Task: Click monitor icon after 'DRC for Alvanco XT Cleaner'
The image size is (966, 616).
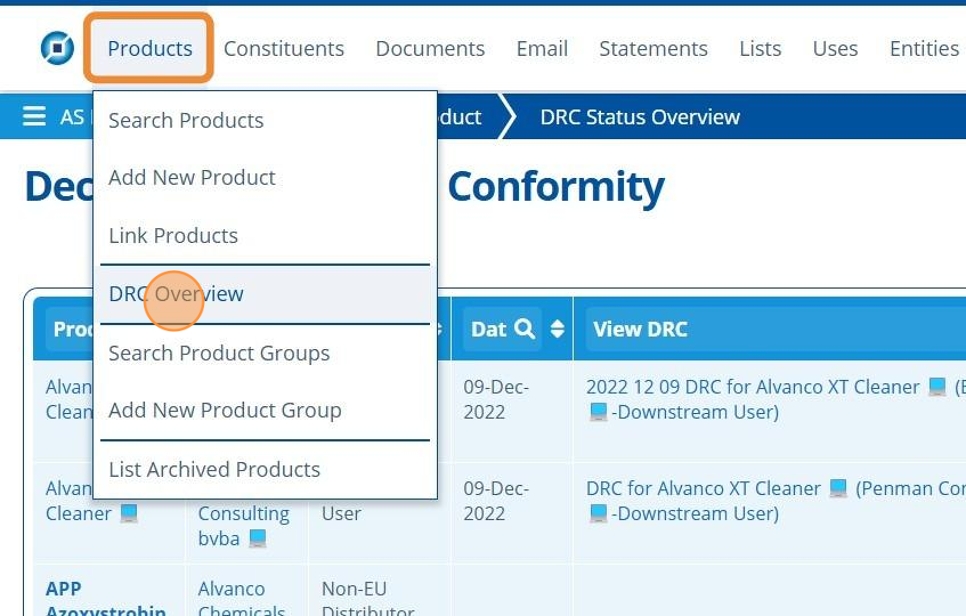Action: coord(838,489)
